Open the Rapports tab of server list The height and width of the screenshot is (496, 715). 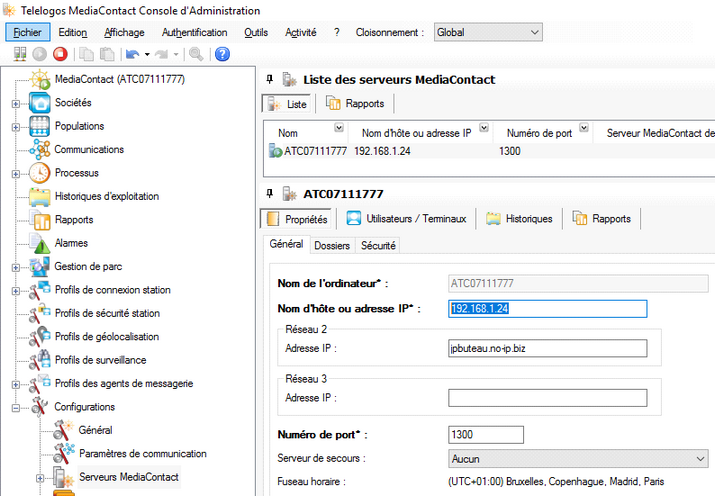tap(356, 104)
